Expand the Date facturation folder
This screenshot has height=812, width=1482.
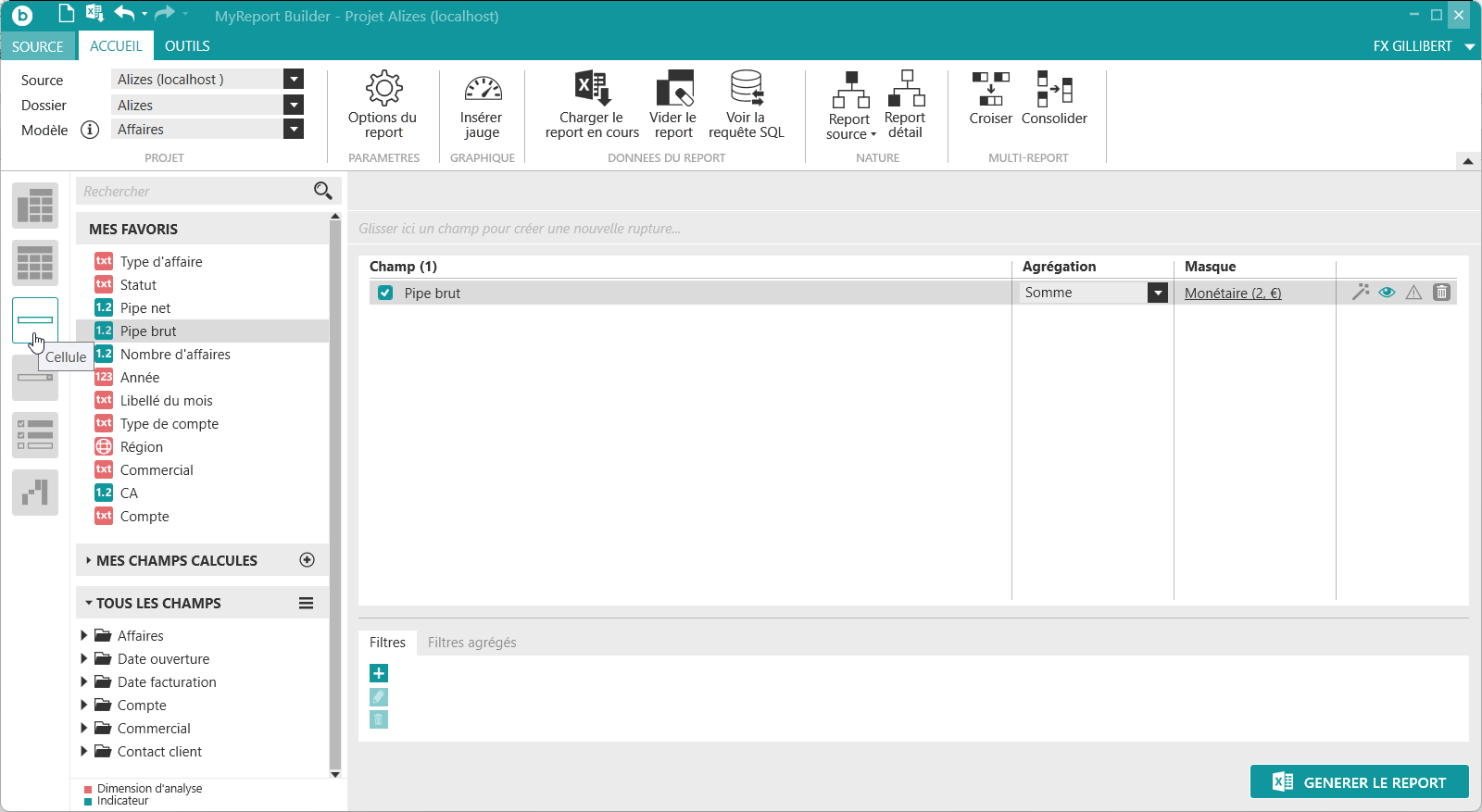point(84,682)
